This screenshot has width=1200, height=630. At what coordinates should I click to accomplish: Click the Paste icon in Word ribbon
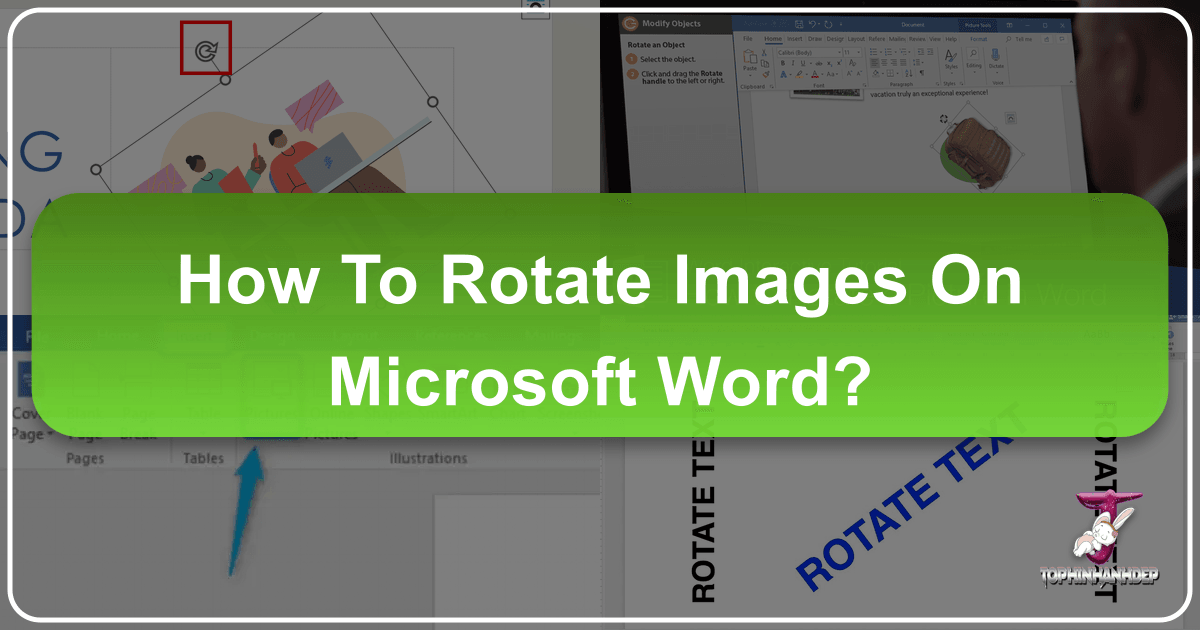coord(750,62)
